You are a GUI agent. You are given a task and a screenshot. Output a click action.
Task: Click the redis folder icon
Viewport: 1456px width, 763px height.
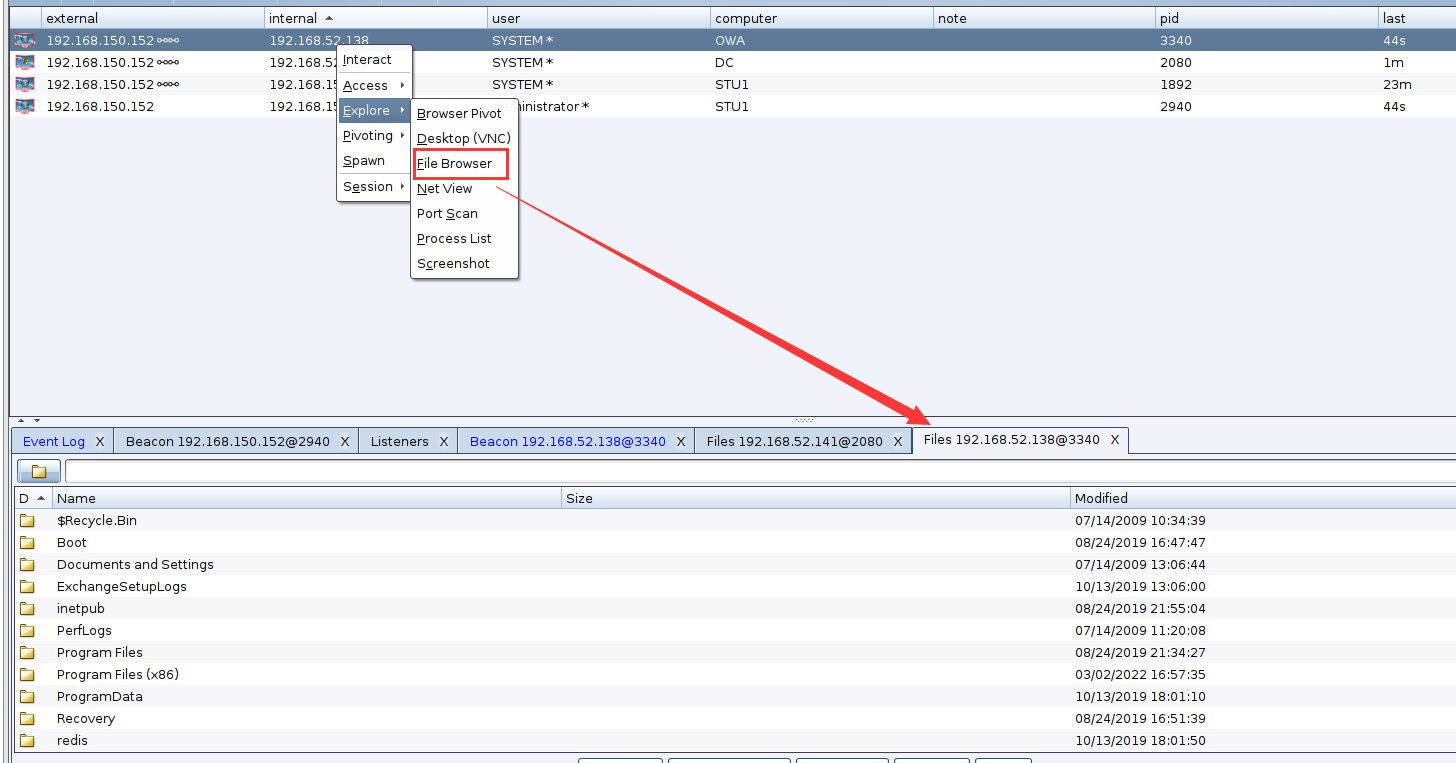(x=27, y=740)
